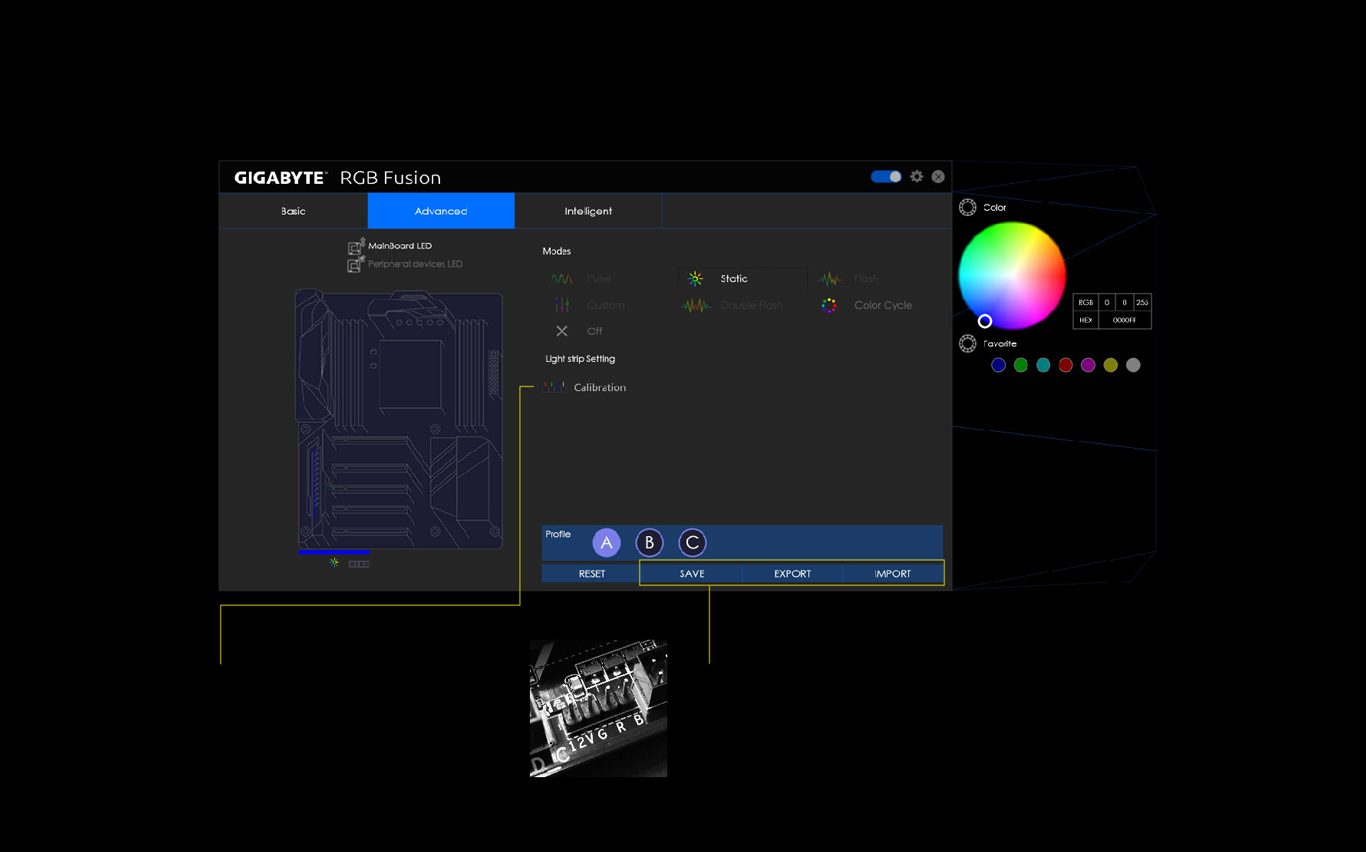Click the EXPORT button
The image size is (1366, 852).
[x=792, y=574]
